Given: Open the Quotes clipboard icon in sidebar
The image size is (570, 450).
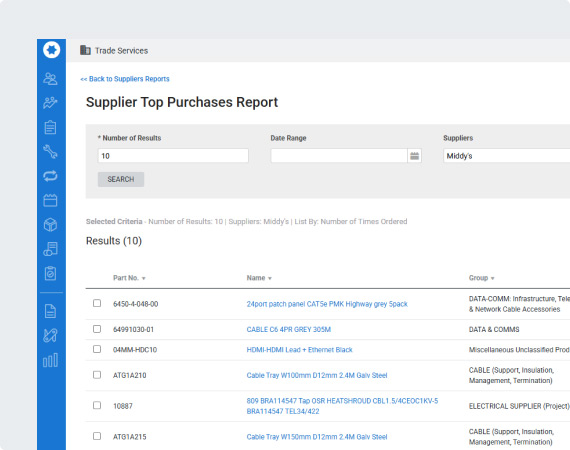Looking at the screenshot, I should point(51,127).
